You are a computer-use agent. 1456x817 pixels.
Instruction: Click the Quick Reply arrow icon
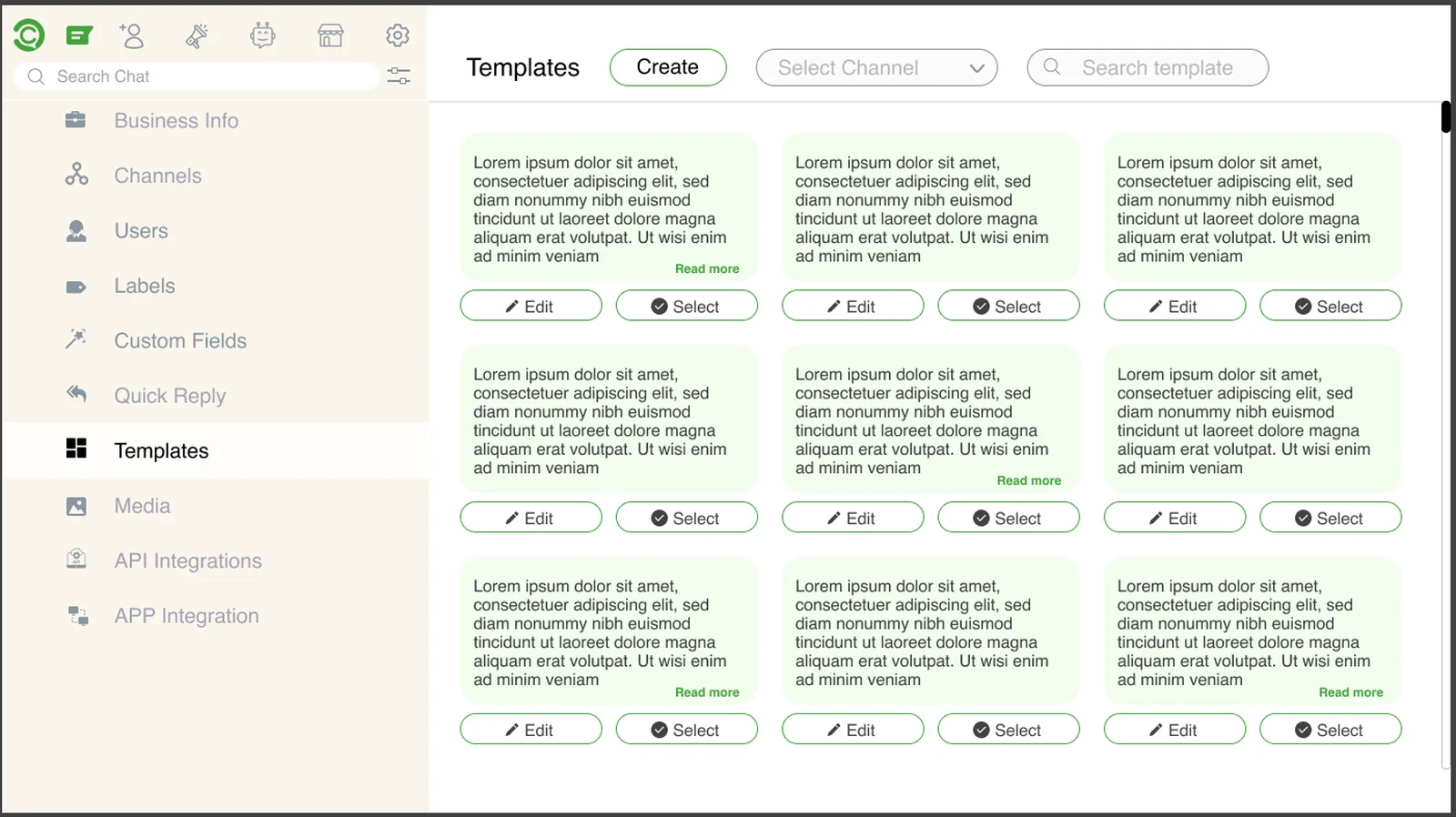(76, 393)
